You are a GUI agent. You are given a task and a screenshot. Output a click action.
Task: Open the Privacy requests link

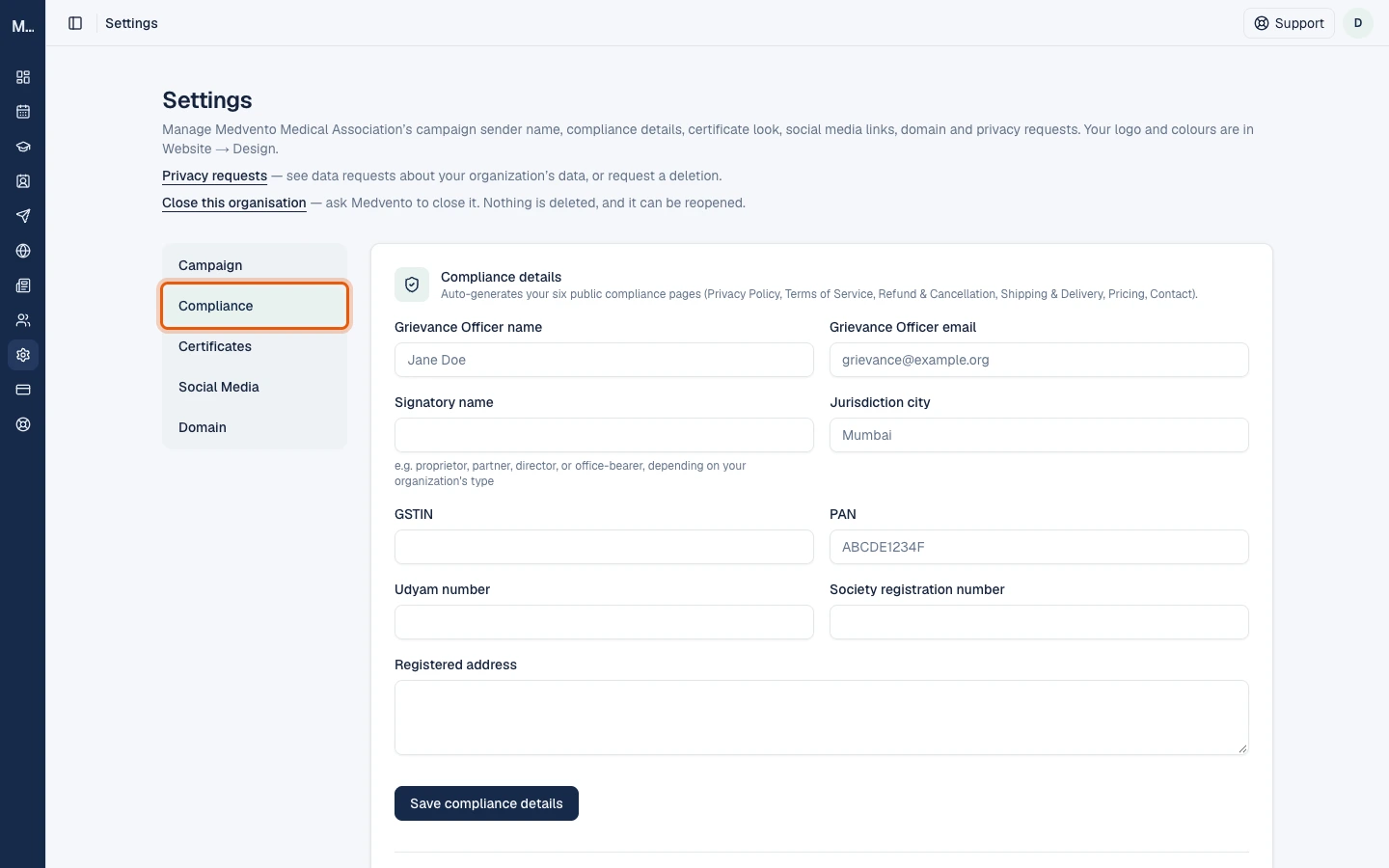214,176
